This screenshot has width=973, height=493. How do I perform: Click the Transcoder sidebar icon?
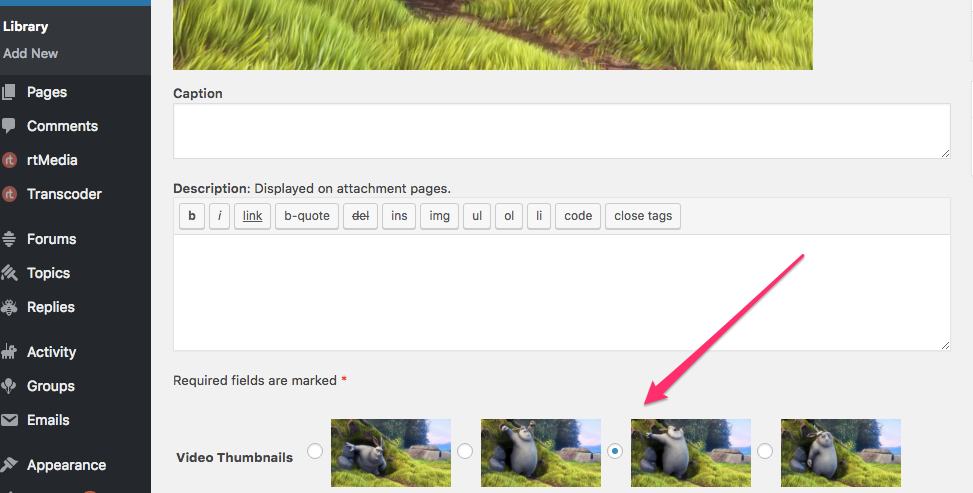10,194
